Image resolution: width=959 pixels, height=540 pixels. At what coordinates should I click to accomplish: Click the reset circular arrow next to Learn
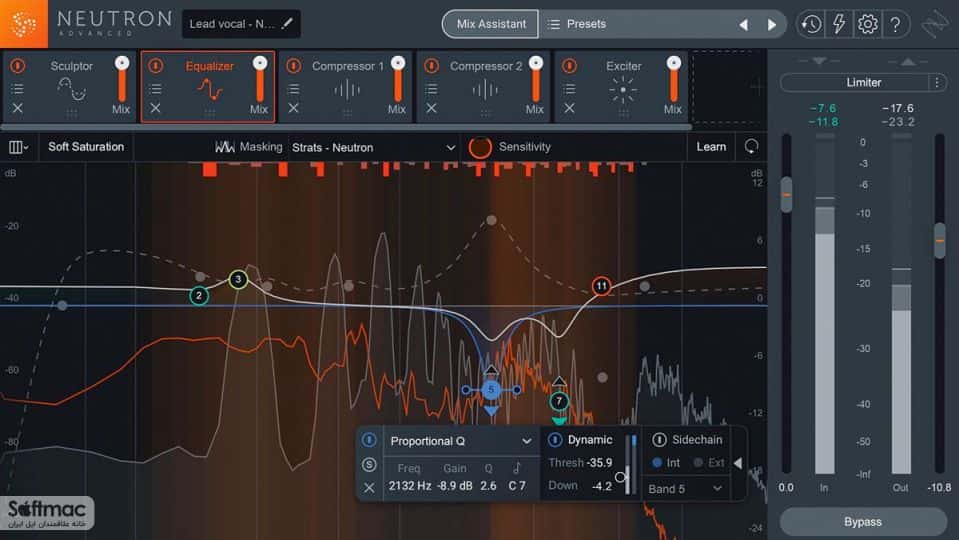pyautogui.click(x=751, y=147)
